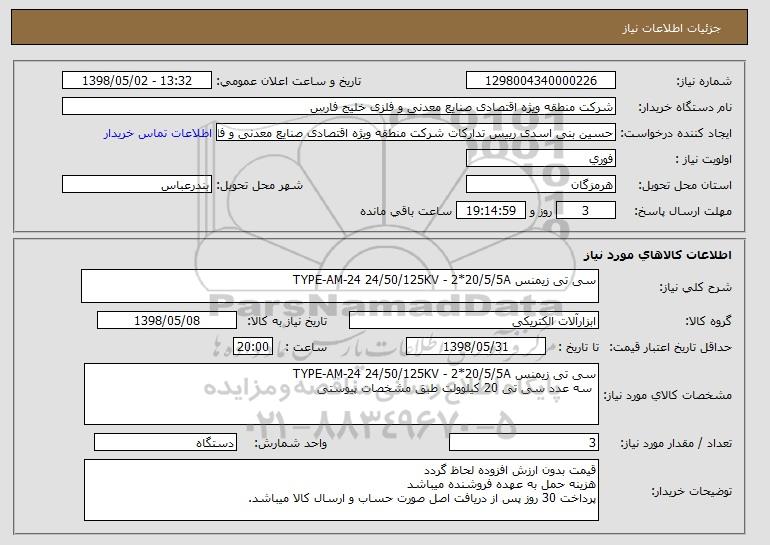The height and width of the screenshot is (545, 770).
Task: Click the label تاریخ و ساعت اعلان عمومی
Action: pos(289,81)
